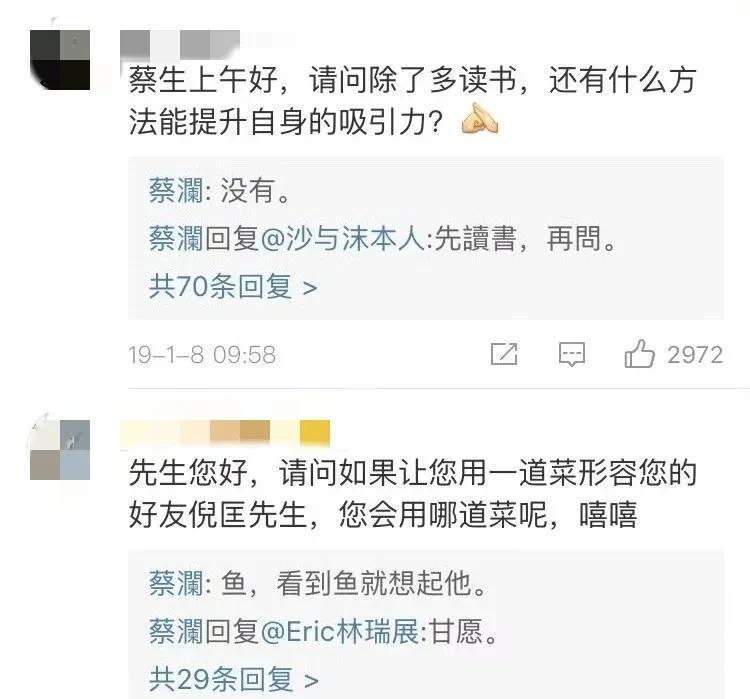Select the first comment text about 多读书

pyautogui.click(x=412, y=101)
